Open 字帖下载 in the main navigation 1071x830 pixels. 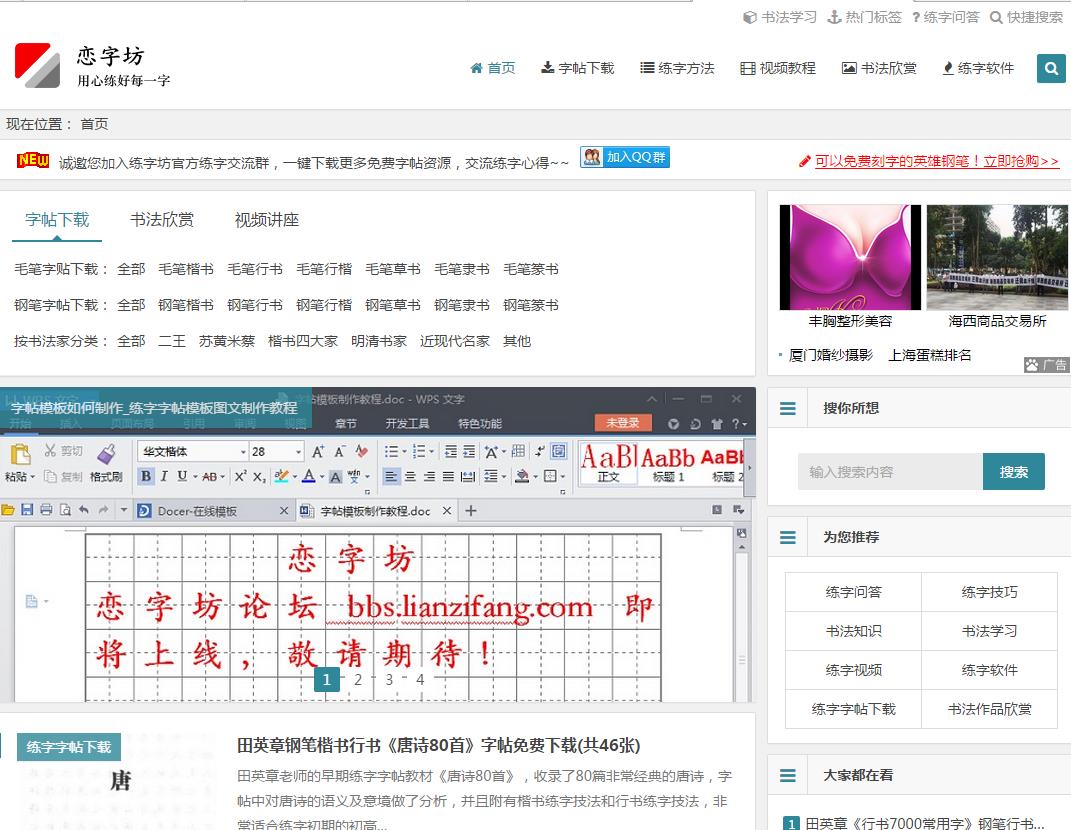[x=578, y=68]
